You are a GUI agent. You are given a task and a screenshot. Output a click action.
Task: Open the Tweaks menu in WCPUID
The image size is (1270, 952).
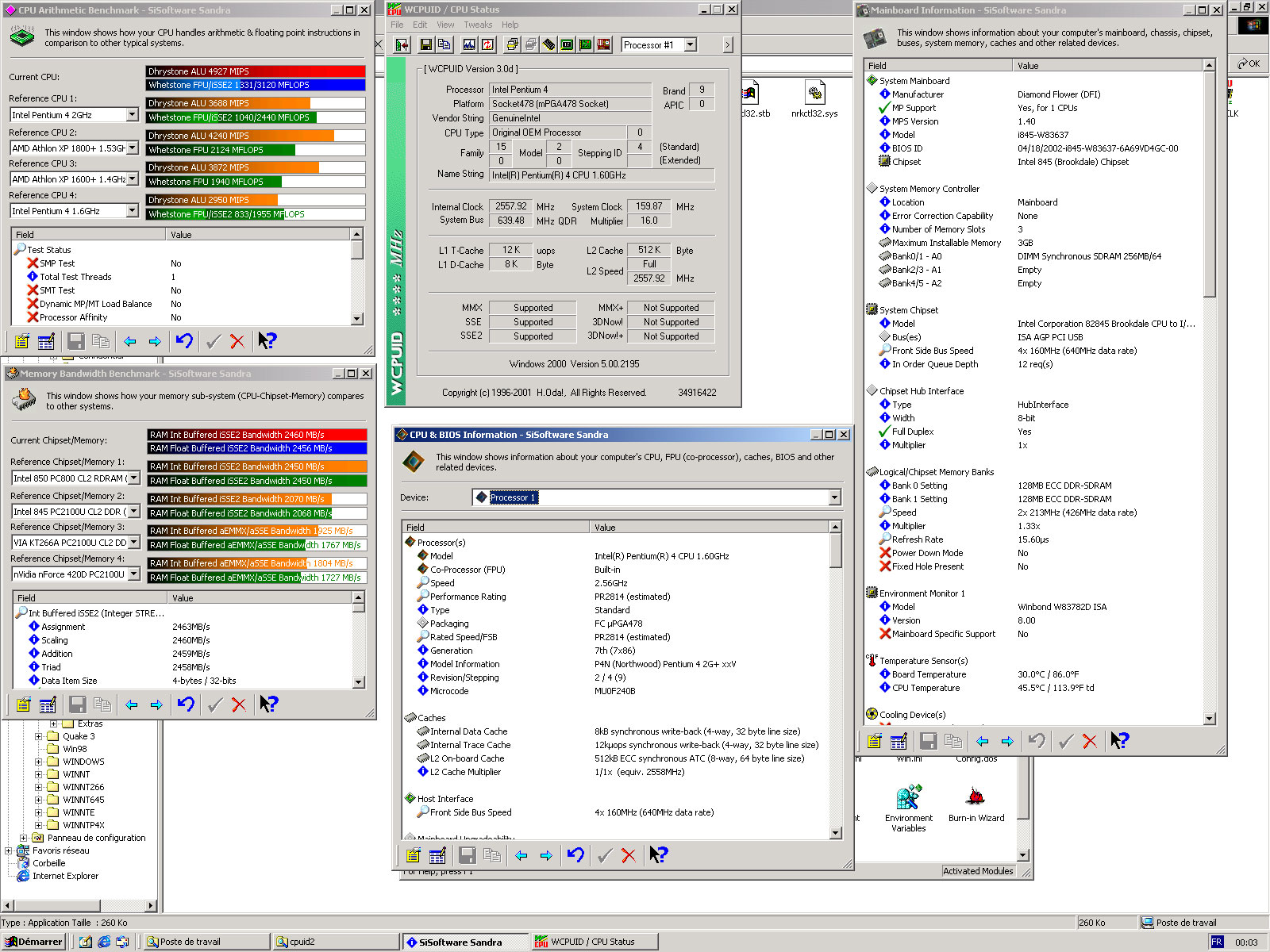(478, 25)
